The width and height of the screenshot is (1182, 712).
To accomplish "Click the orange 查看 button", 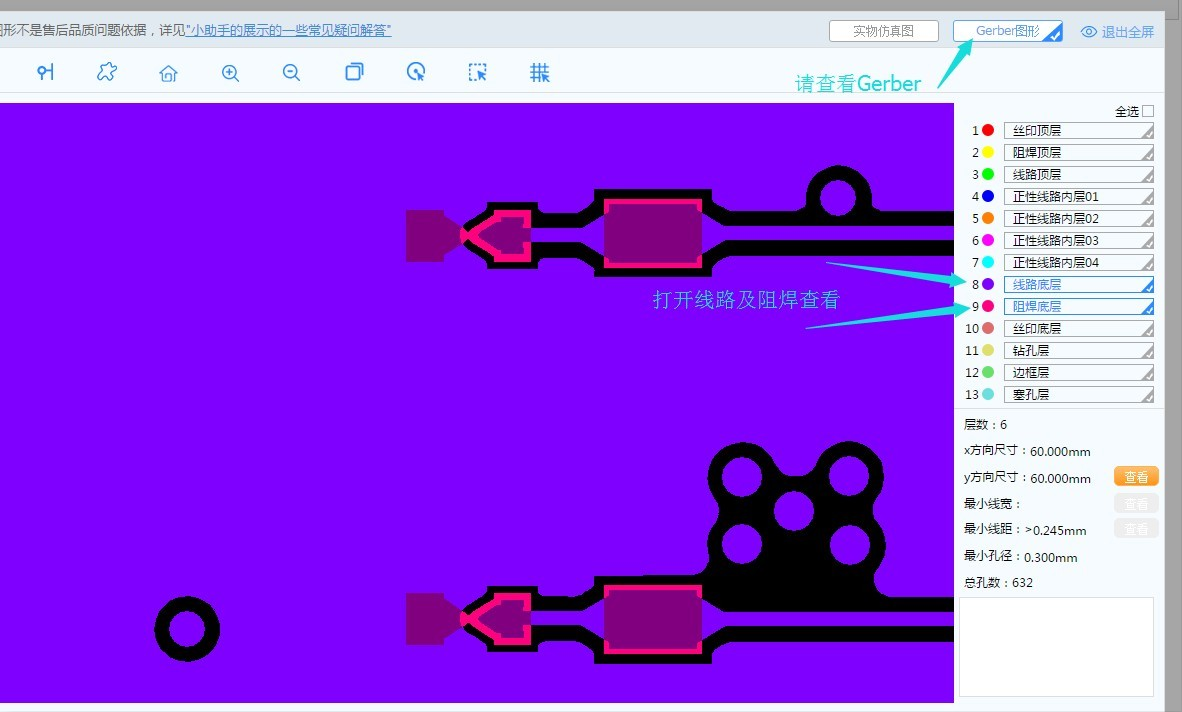I will pos(1136,477).
